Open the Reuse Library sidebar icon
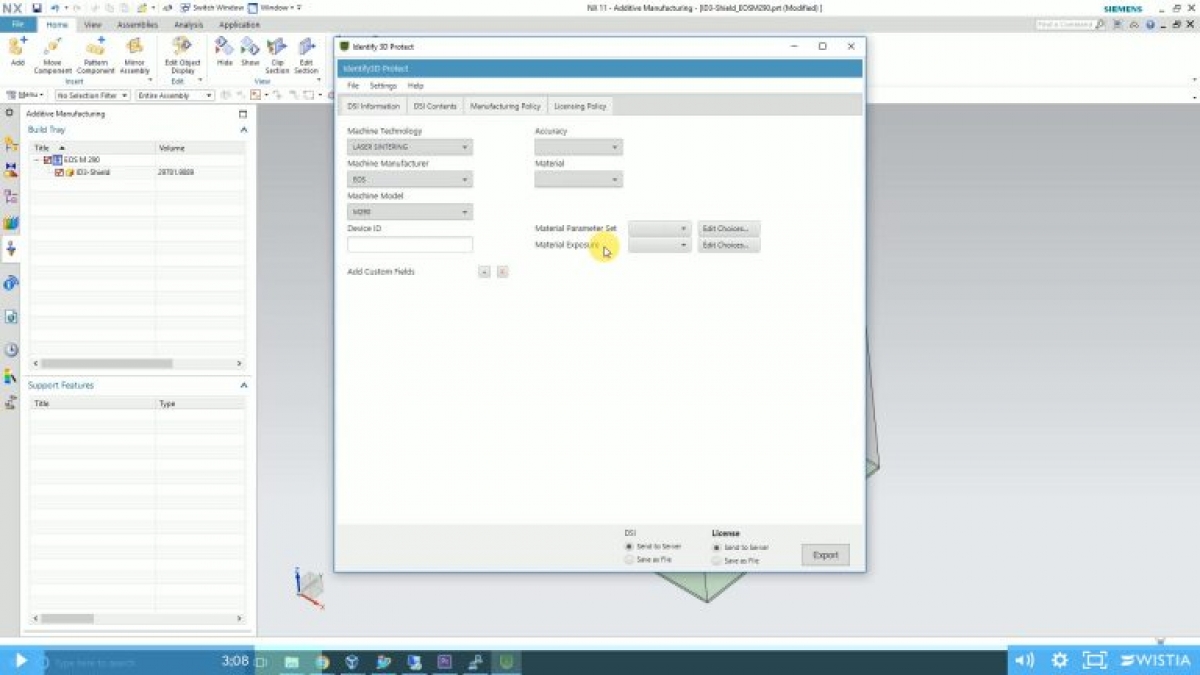This screenshot has width=1200, height=675. (11, 223)
